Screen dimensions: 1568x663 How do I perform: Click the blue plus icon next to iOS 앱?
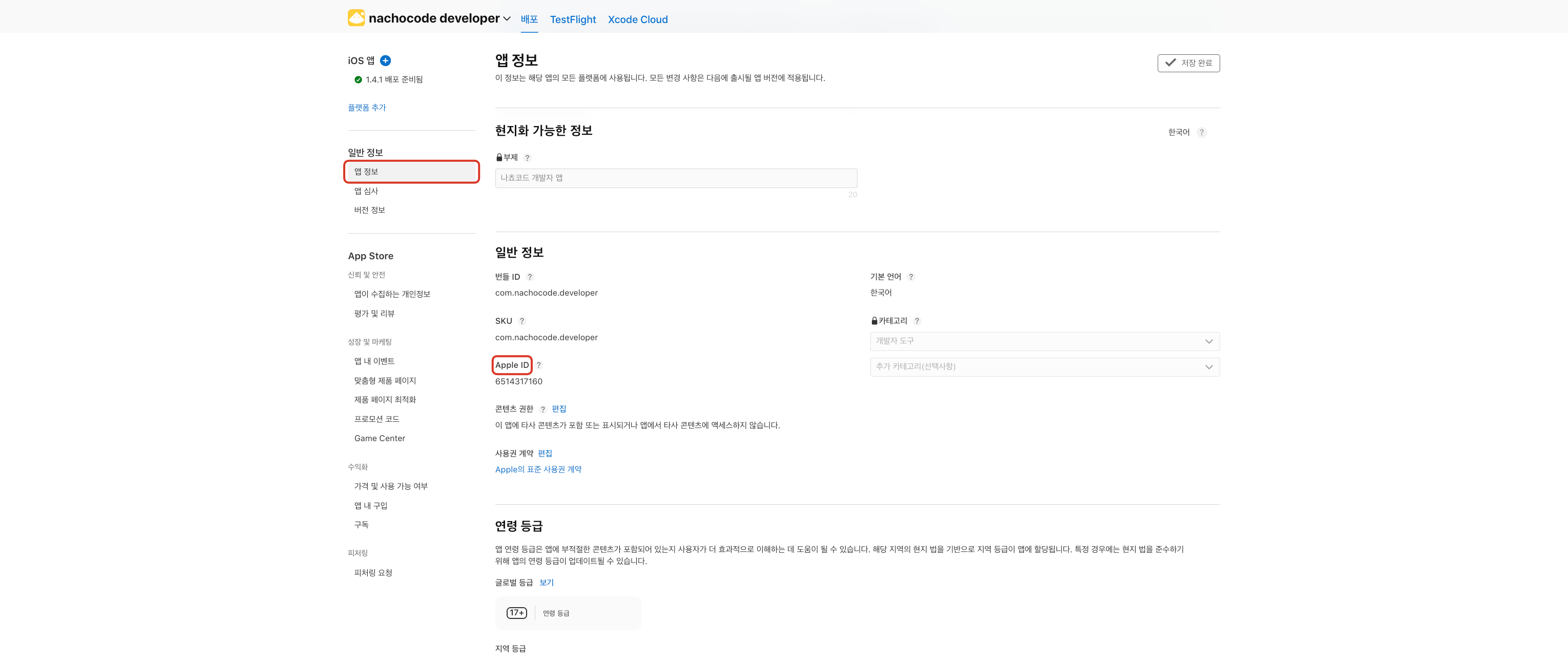[385, 60]
